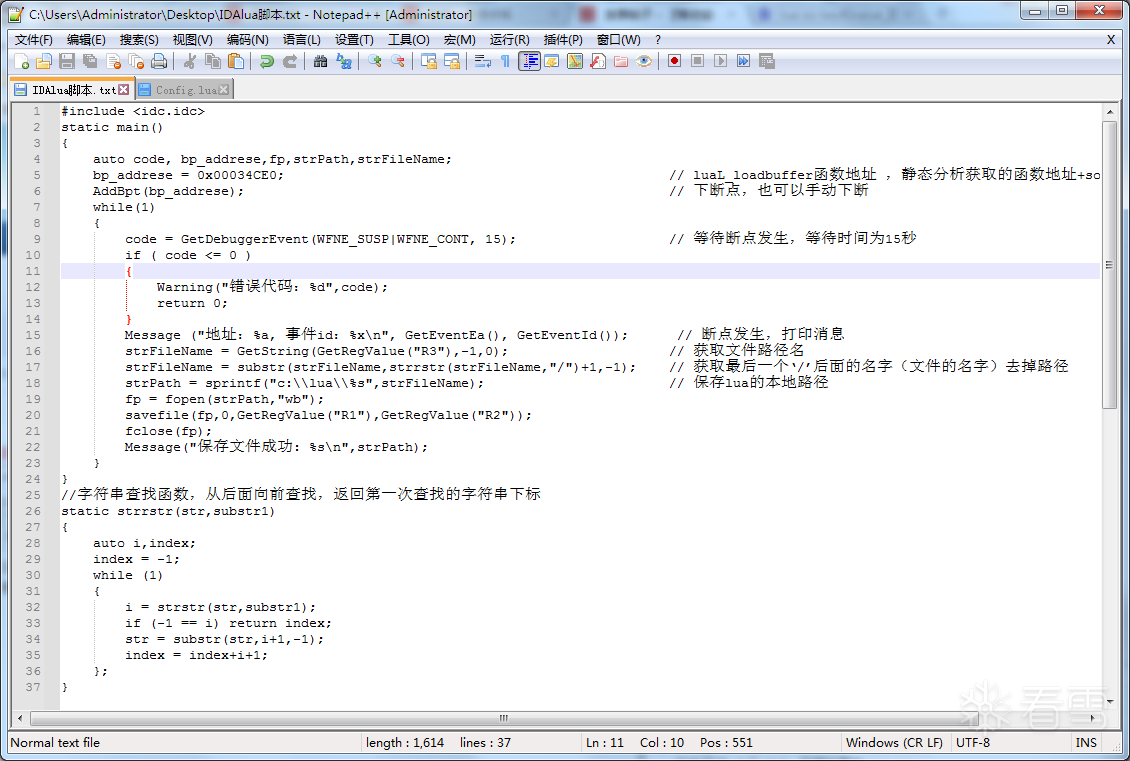This screenshot has height=761, width=1130.
Task: Click Windows (CR LF) in status bar
Action: 894,742
